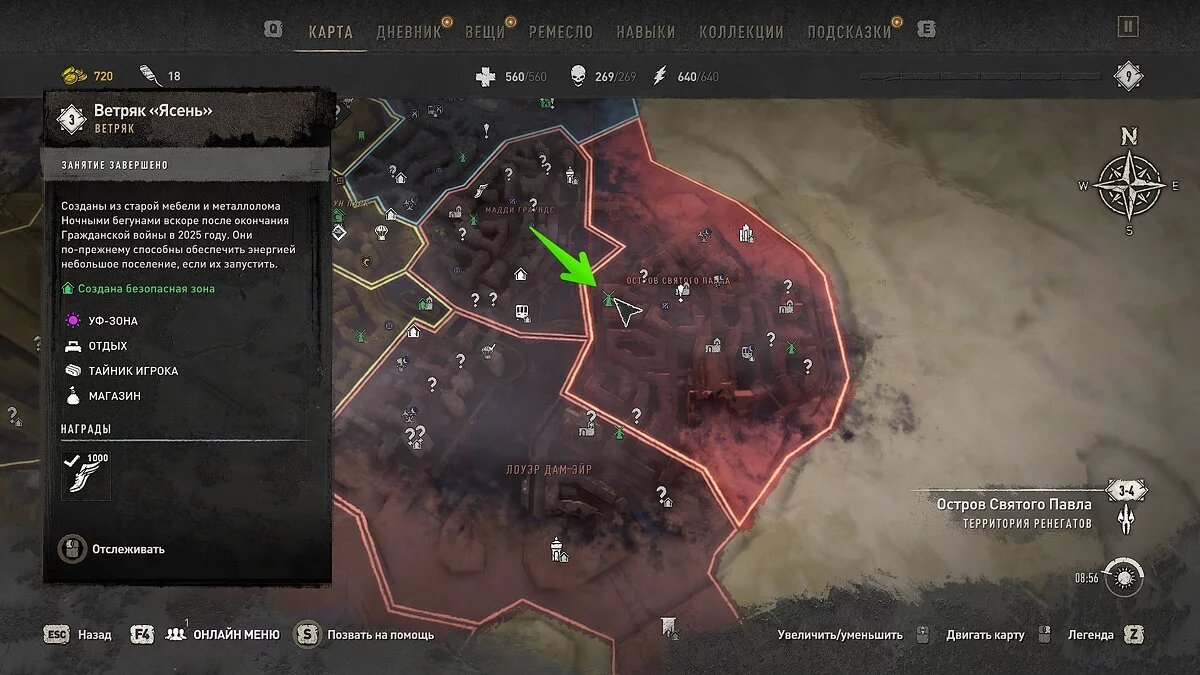Click the green windmill marker on map

click(x=607, y=298)
